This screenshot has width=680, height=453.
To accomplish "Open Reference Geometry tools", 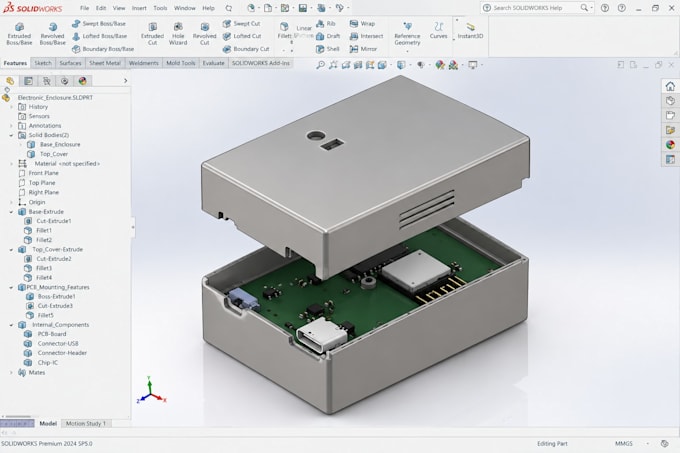I will pos(407,34).
